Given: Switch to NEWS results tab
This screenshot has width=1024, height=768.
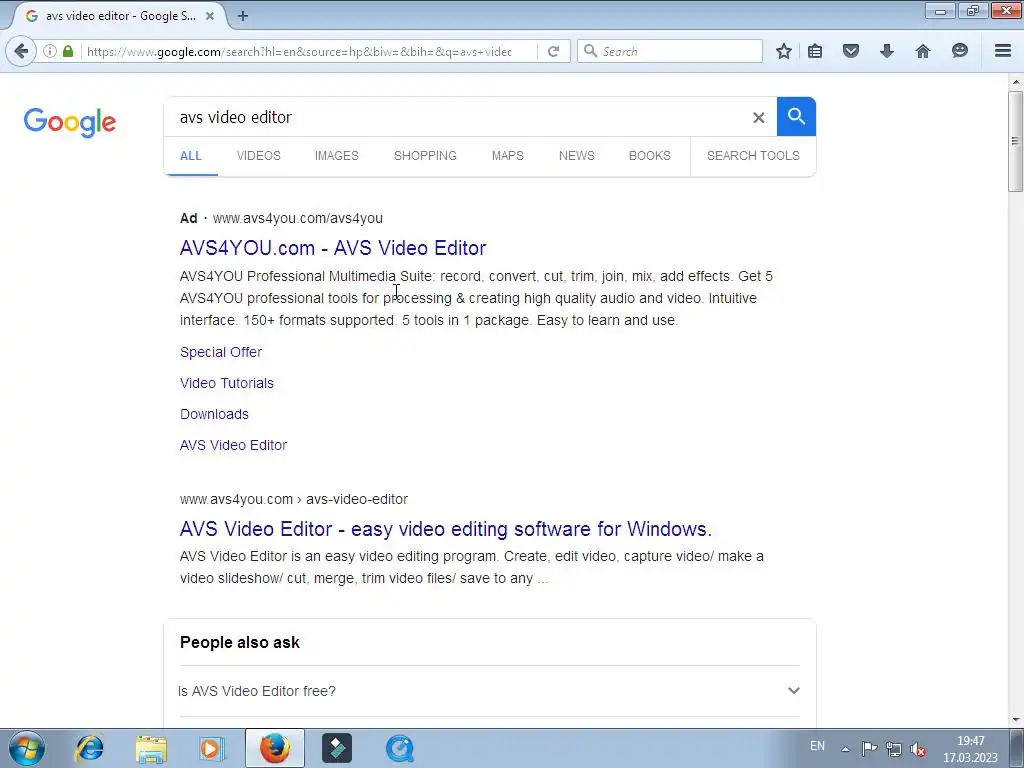Looking at the screenshot, I should [577, 156].
